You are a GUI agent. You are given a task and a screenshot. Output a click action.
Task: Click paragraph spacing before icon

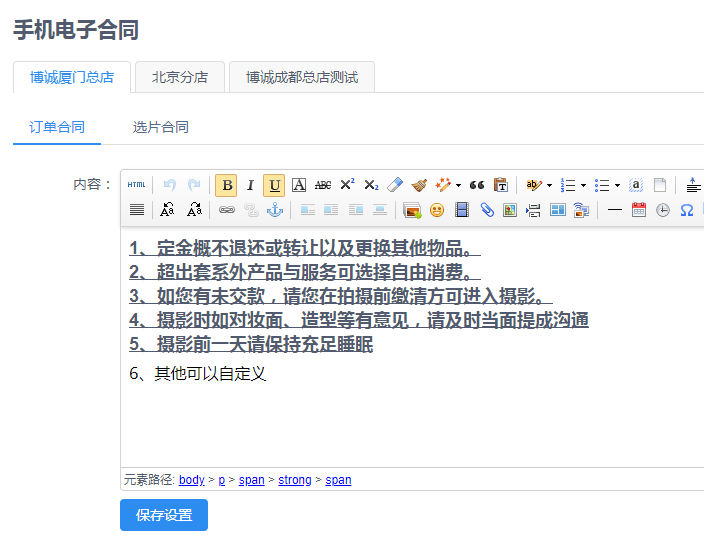click(693, 185)
